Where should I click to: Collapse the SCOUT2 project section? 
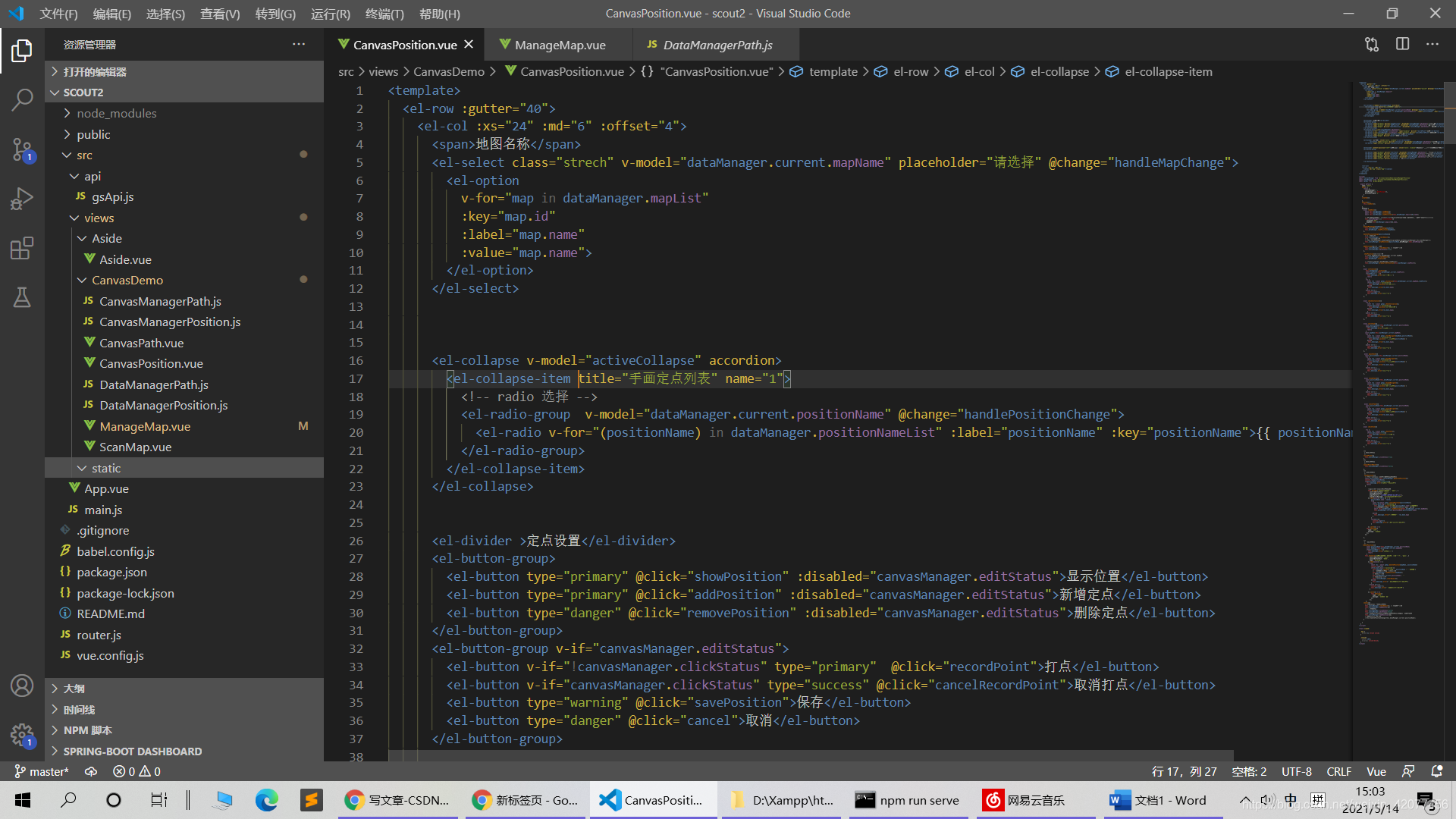(x=184, y=93)
